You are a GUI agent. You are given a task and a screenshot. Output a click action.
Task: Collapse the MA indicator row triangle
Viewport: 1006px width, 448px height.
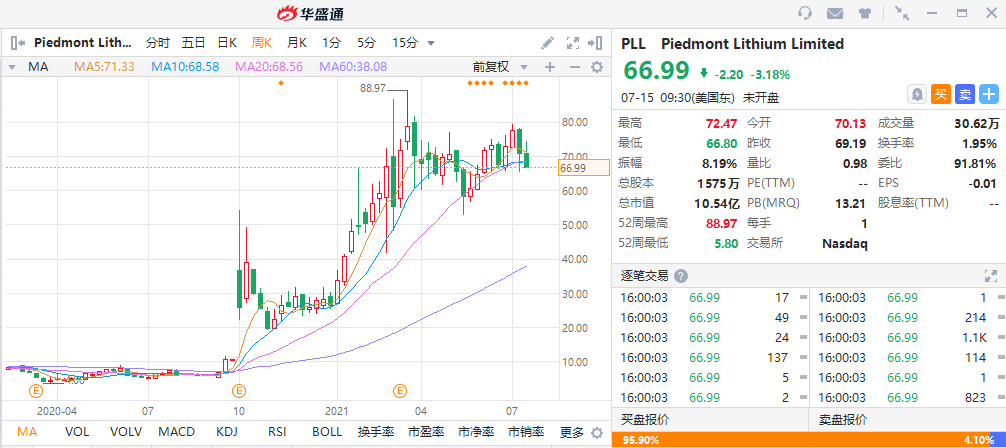click(x=12, y=67)
